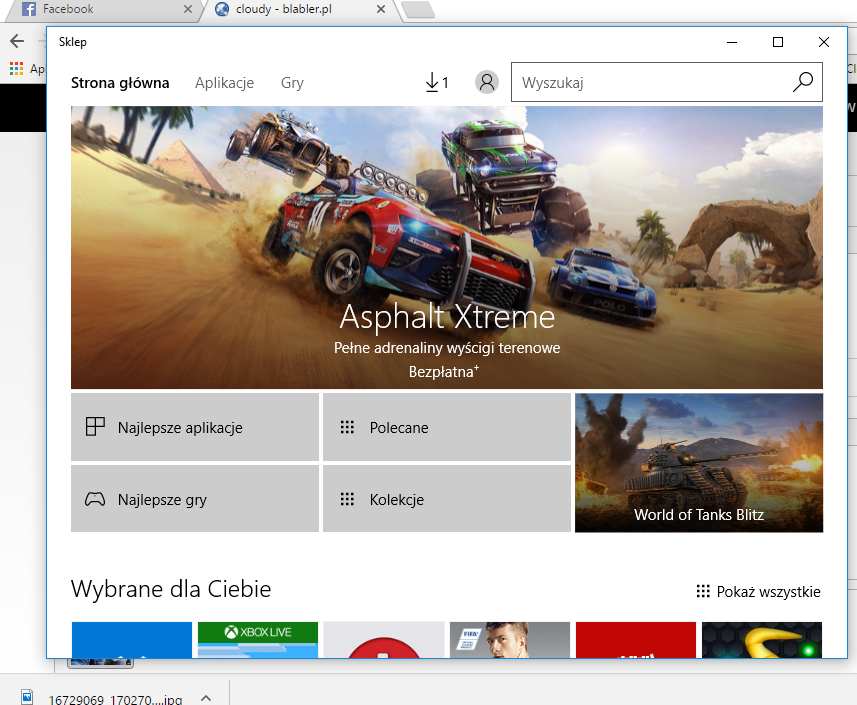Screen dimensions: 857x705
Task: Open the Kolekcje tile
Action: tap(447, 499)
